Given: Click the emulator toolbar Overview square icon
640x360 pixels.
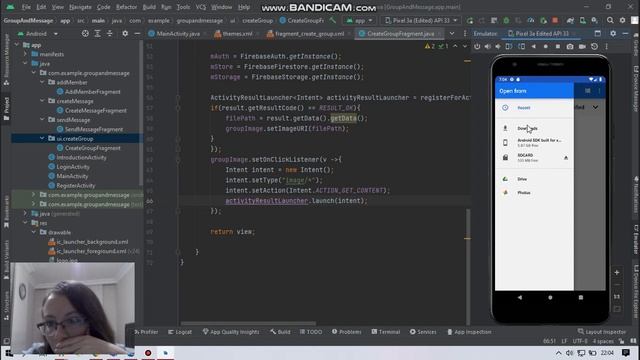Looking at the screenshot, I should click(558, 47).
